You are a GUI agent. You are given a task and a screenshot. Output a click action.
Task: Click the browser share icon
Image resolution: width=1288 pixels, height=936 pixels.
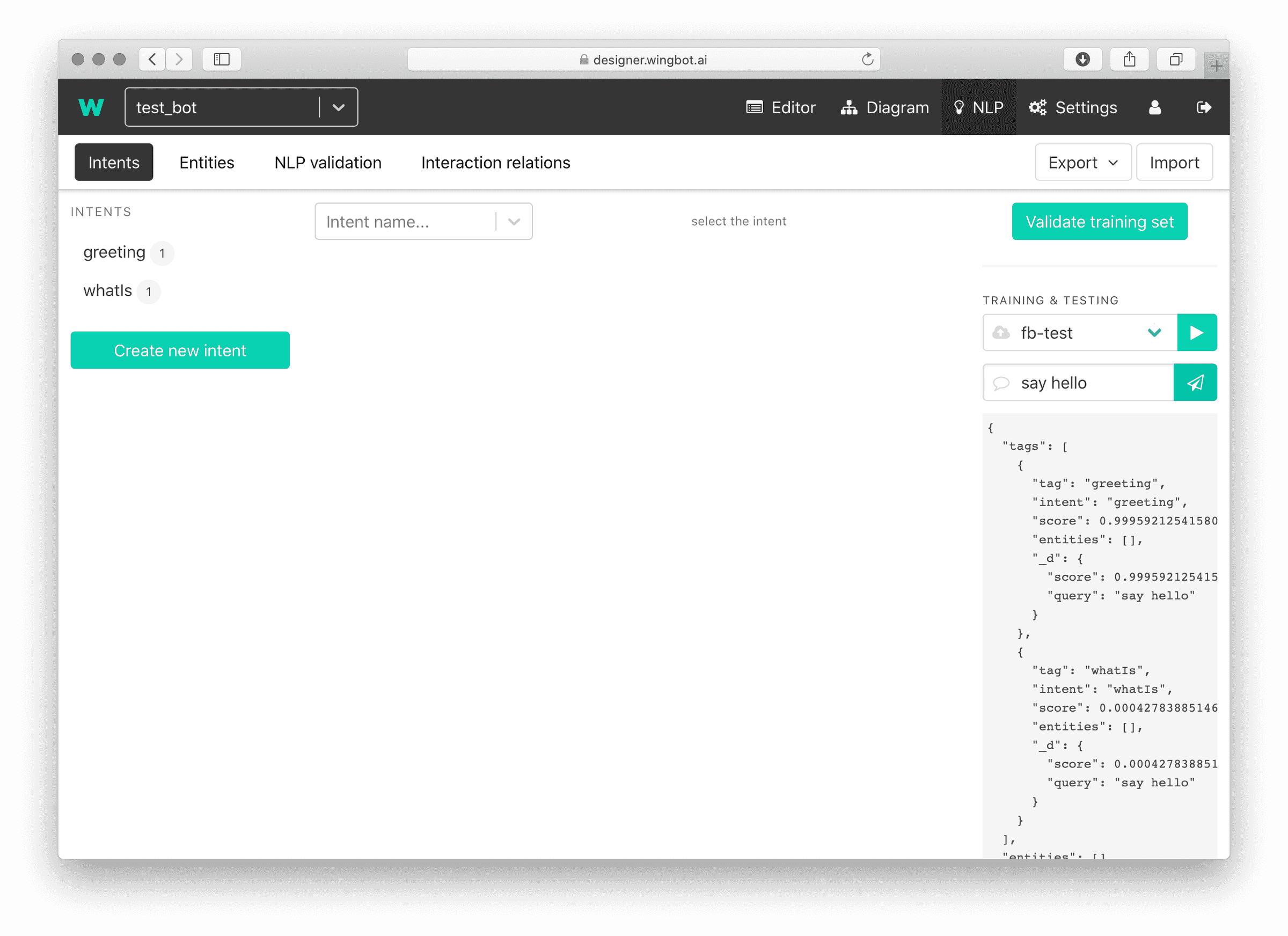coord(1129,59)
